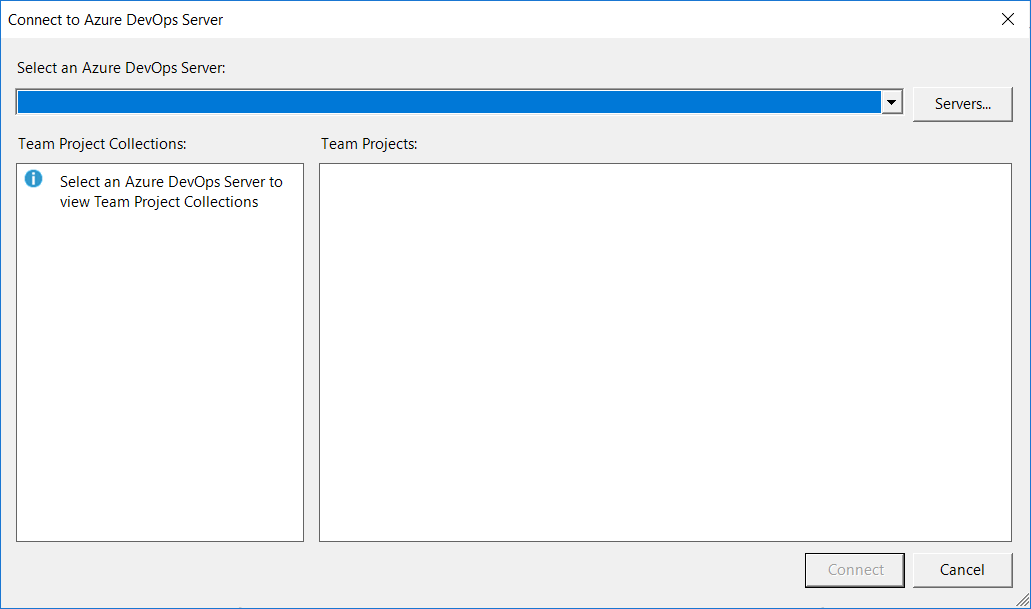1031x609 pixels.
Task: Dismiss the dialog using Cancel
Action: tap(962, 569)
